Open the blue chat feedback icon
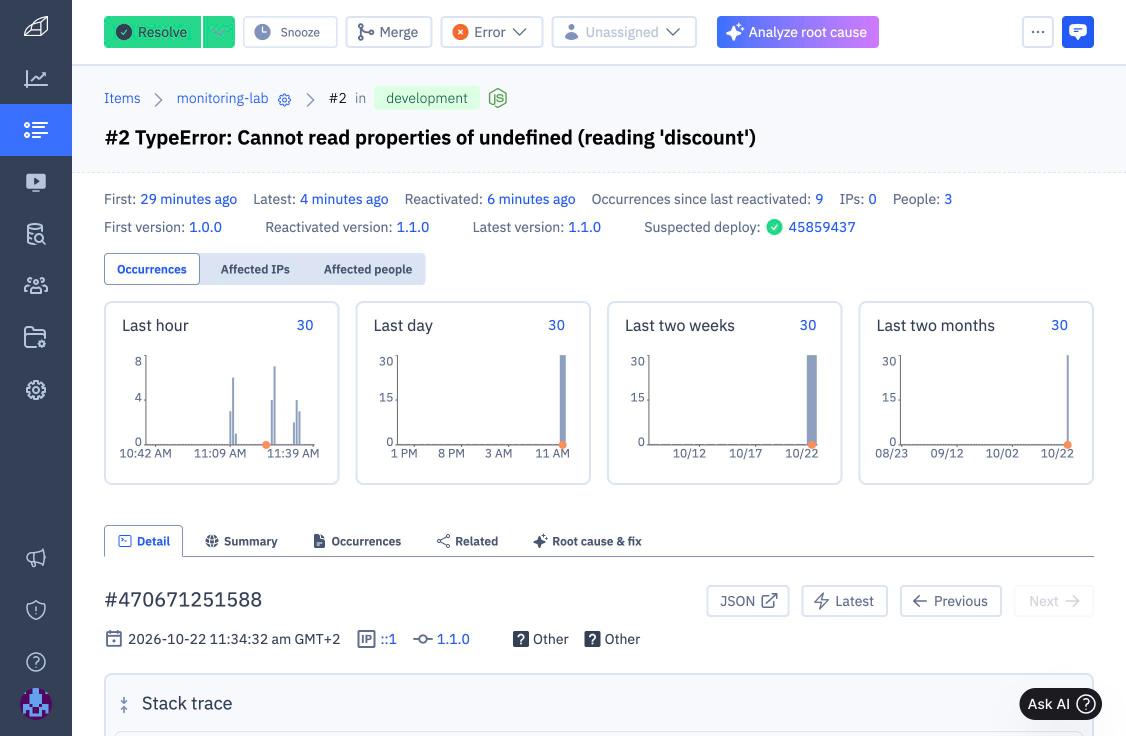The height and width of the screenshot is (736, 1126). (x=1077, y=32)
